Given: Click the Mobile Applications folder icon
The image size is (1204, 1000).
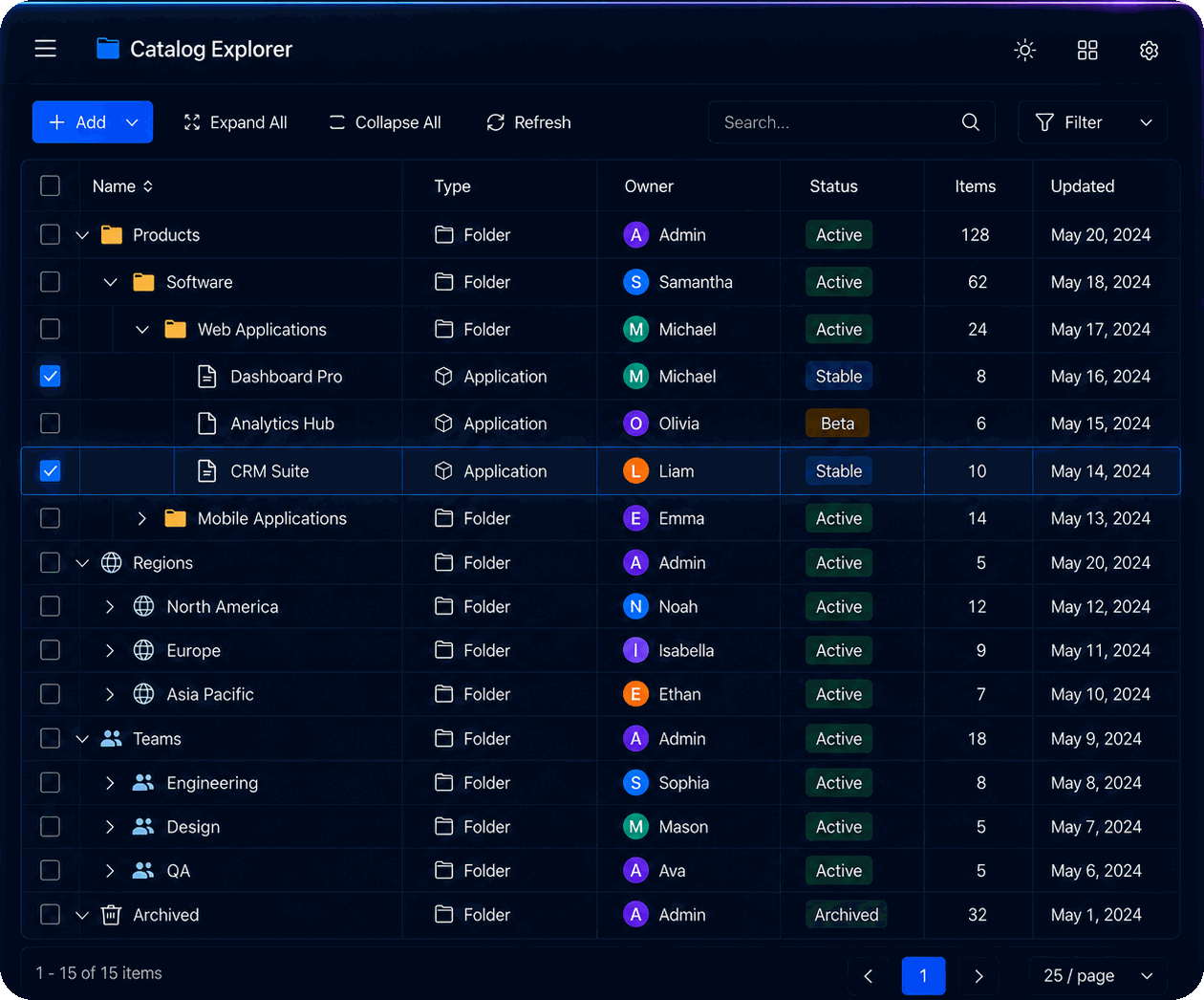Looking at the screenshot, I should (176, 518).
